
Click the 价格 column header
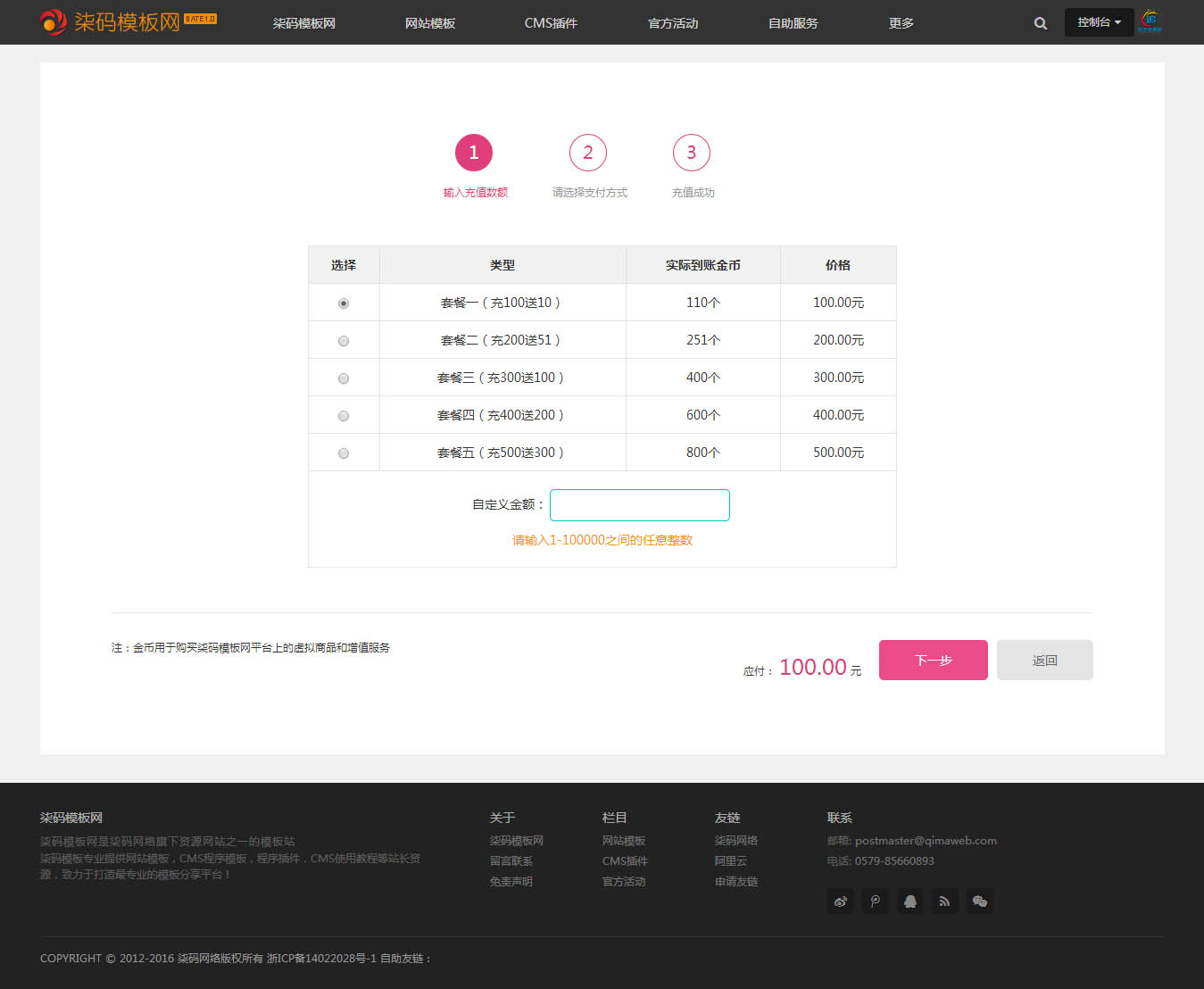click(x=838, y=265)
